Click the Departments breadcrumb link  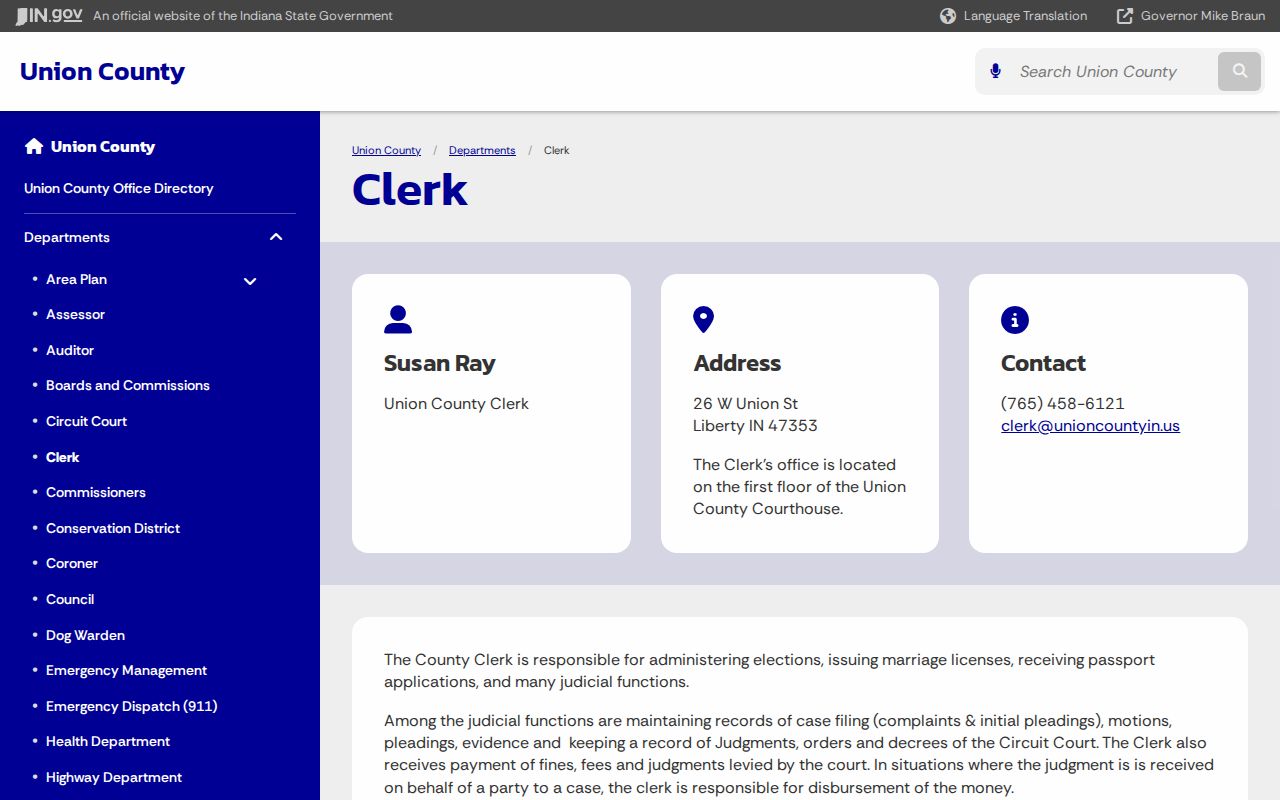click(x=482, y=150)
